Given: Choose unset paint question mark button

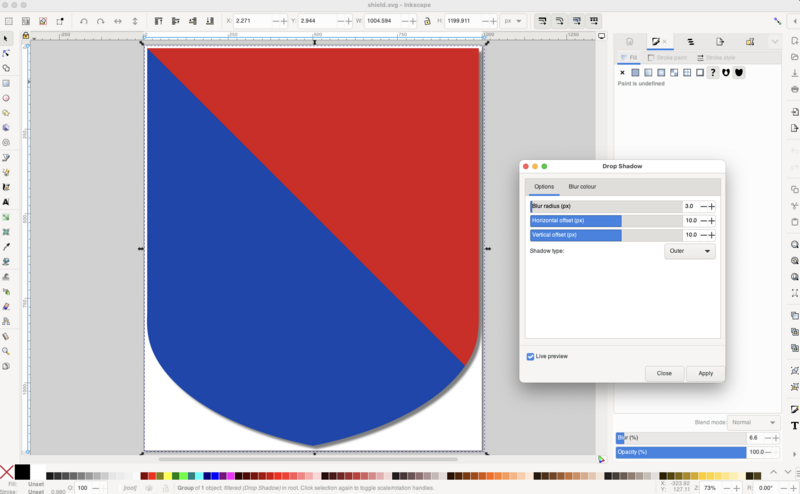Looking at the screenshot, I should coord(713,72).
